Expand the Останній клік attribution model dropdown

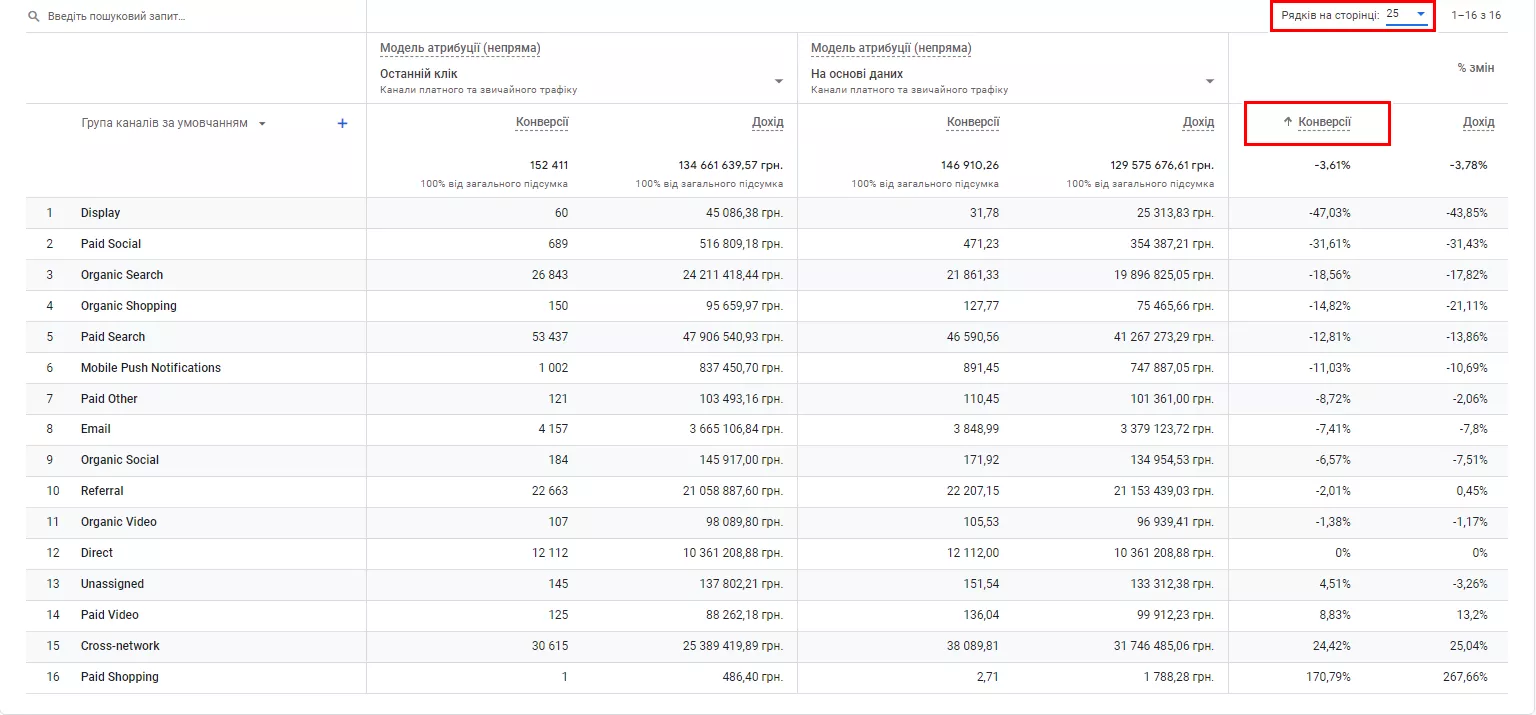pos(779,81)
